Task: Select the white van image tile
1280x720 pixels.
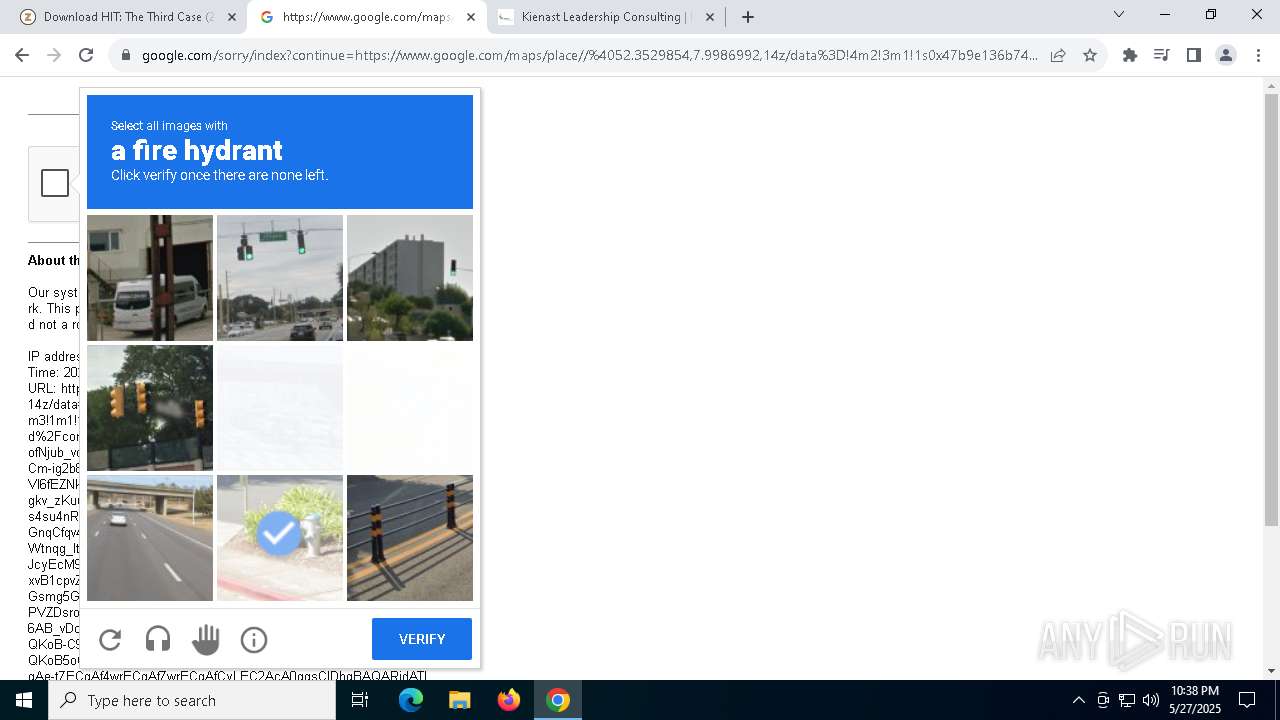Action: coord(150,278)
